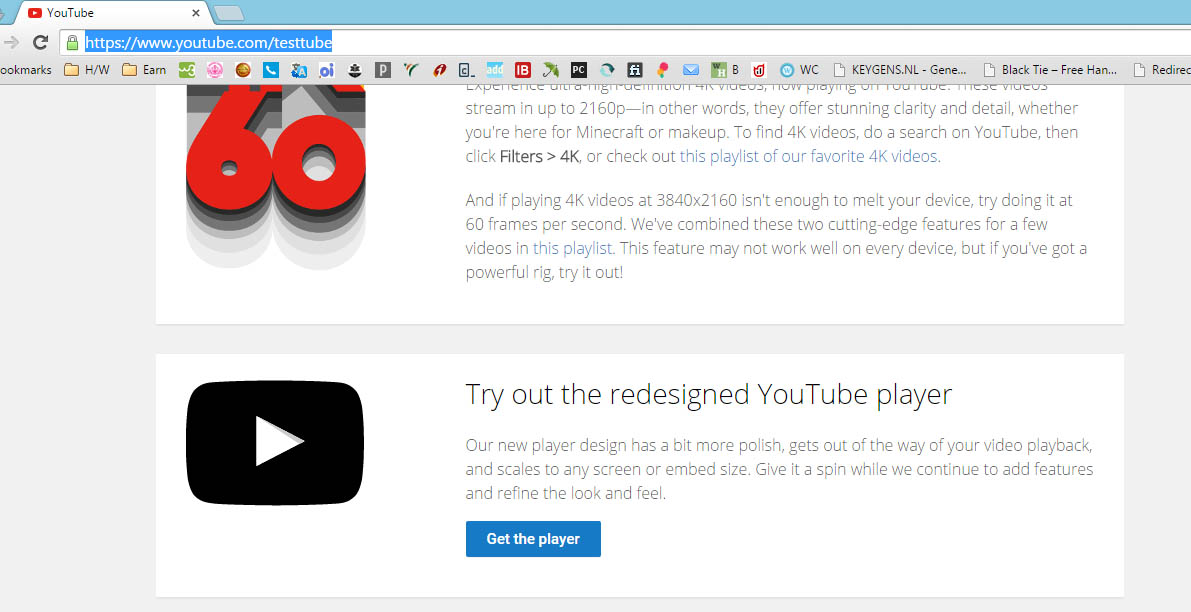Open the red-orange 'i' bookmark icon
This screenshot has height=612, width=1191.
[x=439, y=70]
